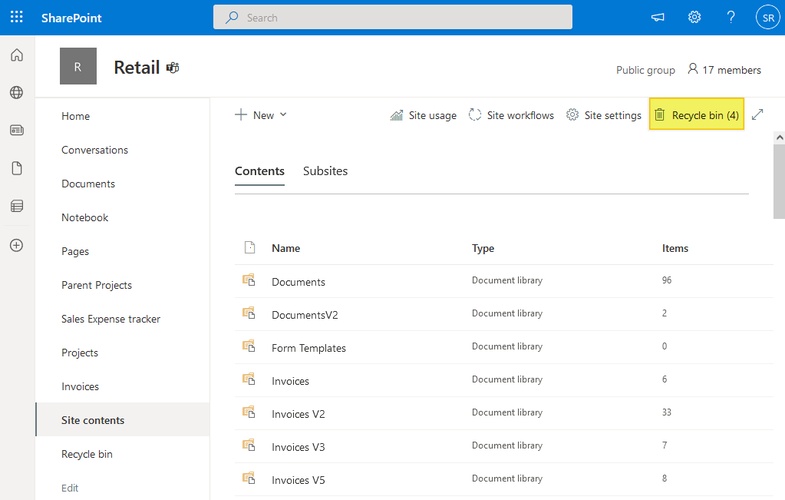
Task: Open the megaphone notifications icon
Action: point(657,18)
